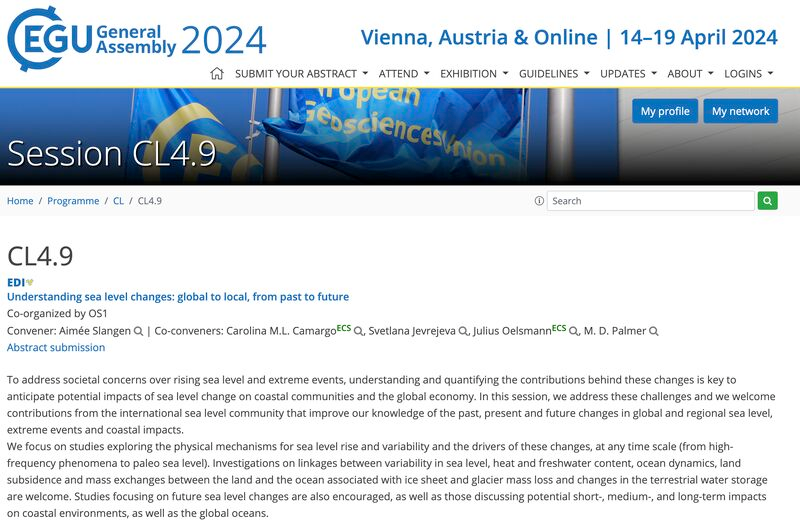Click the text Co-organized by OS1
This screenshot has width=800, height=528.
click(57, 314)
